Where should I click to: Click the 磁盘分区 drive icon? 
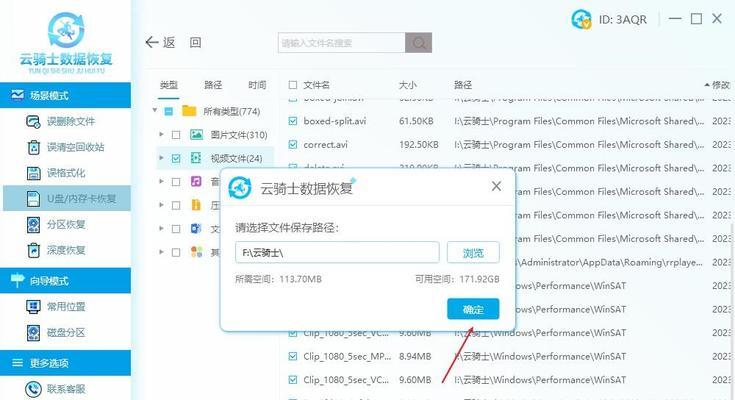click(x=33, y=332)
